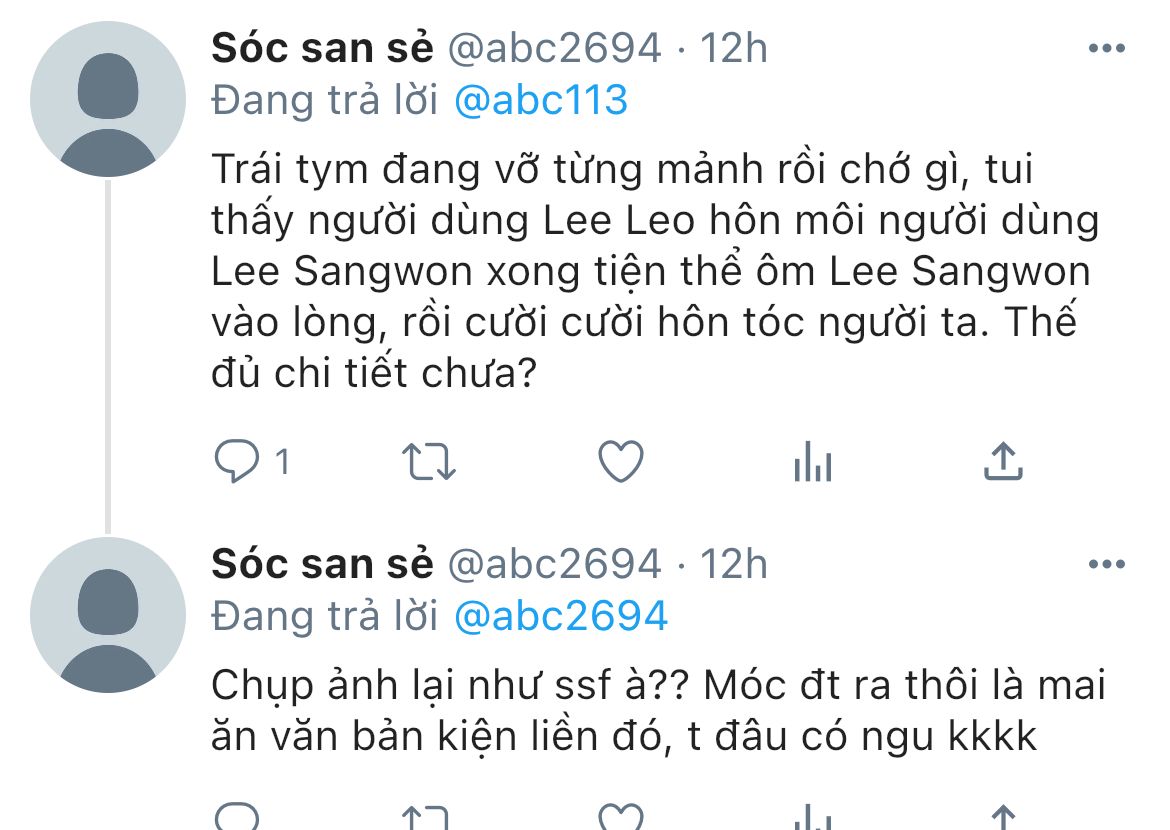Click the reply count on the first tweet
1170x830 pixels.
[281, 463]
